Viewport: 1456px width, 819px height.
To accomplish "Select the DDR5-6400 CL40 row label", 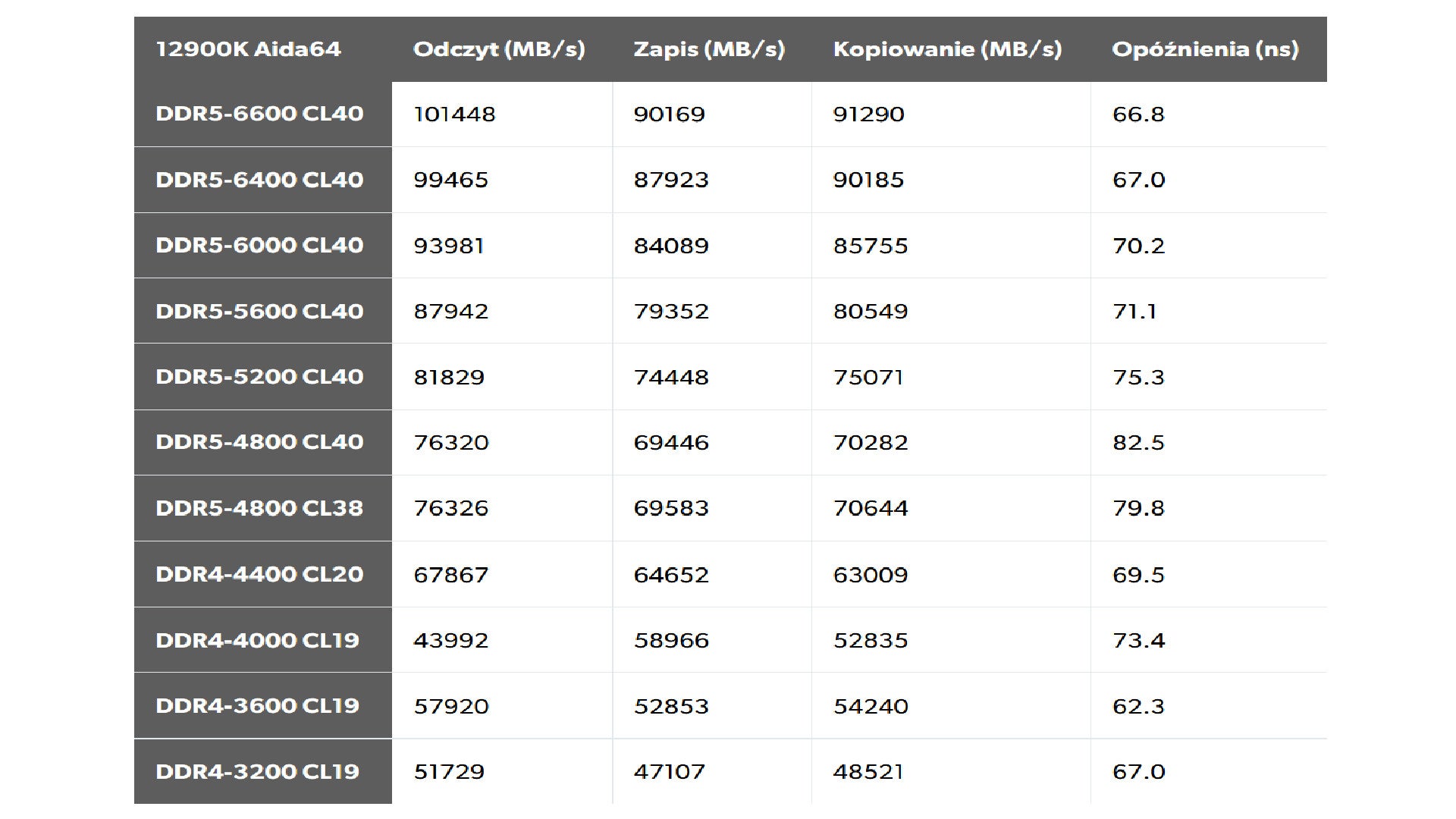I will click(259, 180).
